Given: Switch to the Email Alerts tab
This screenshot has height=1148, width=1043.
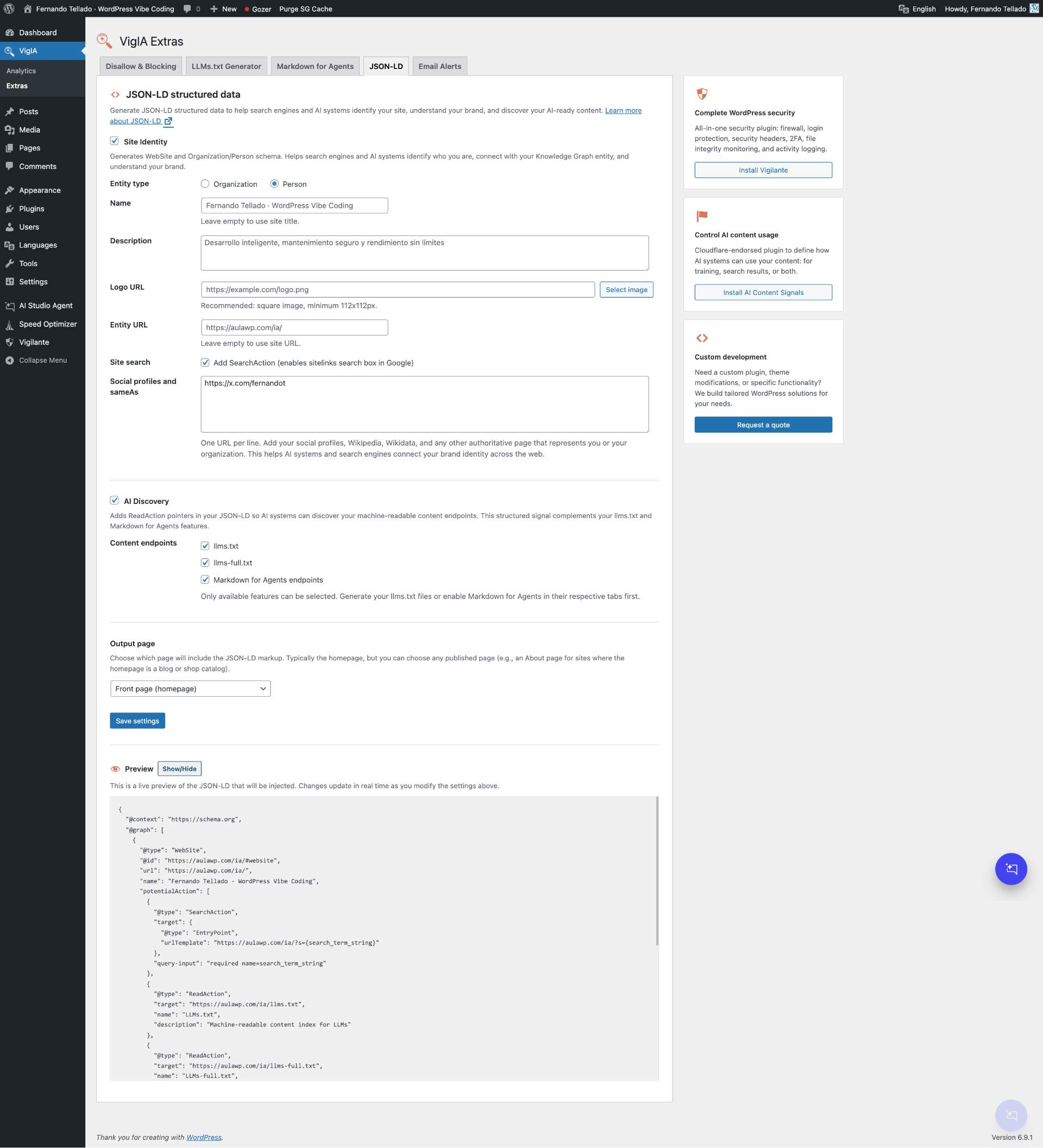Looking at the screenshot, I should point(440,66).
